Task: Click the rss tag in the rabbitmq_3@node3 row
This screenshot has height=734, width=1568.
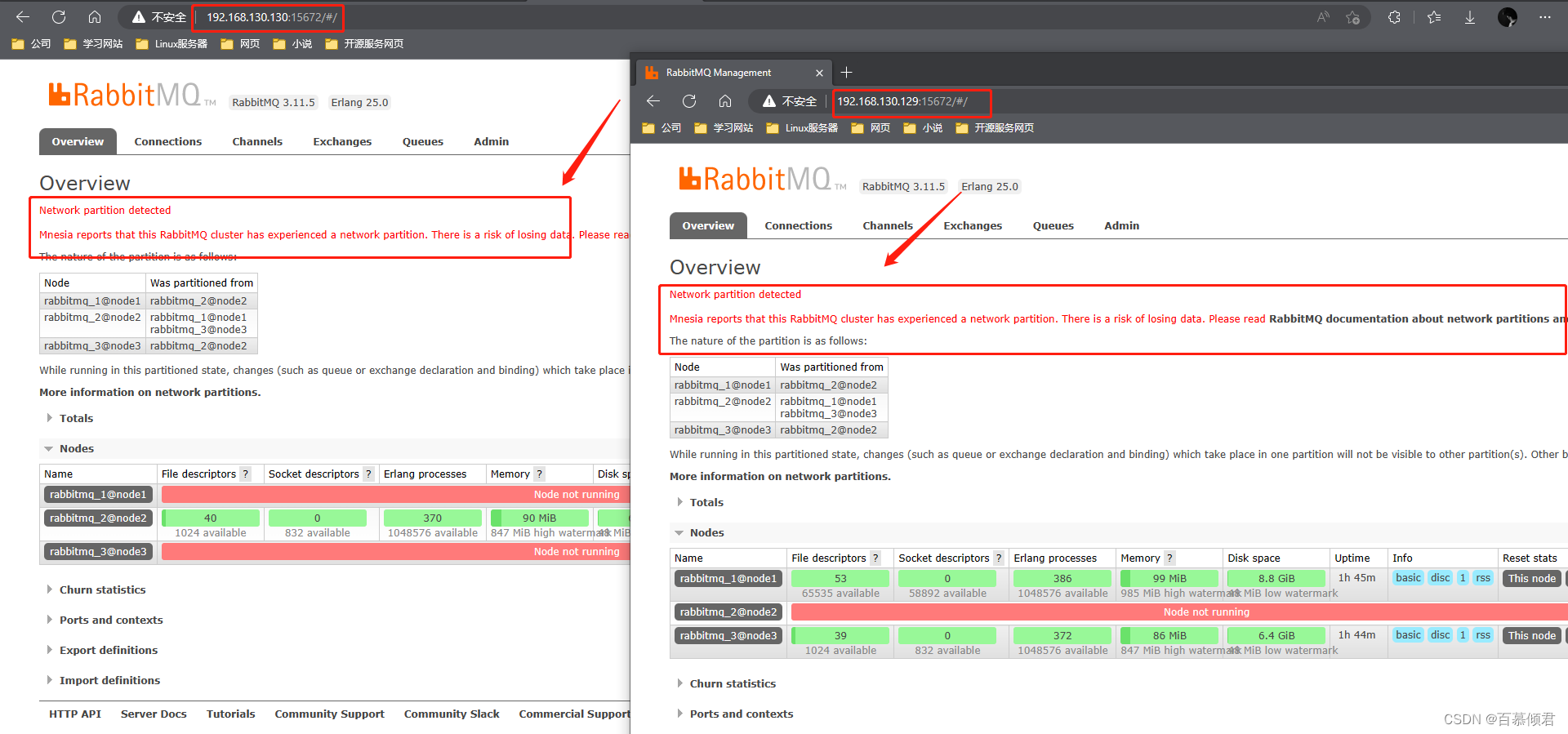Action: click(1483, 635)
